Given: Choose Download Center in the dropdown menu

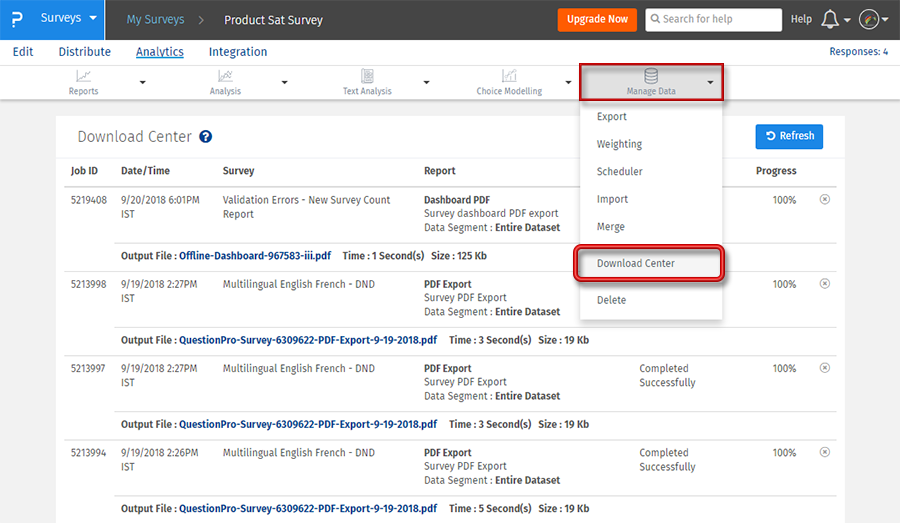Looking at the screenshot, I should (x=636, y=264).
